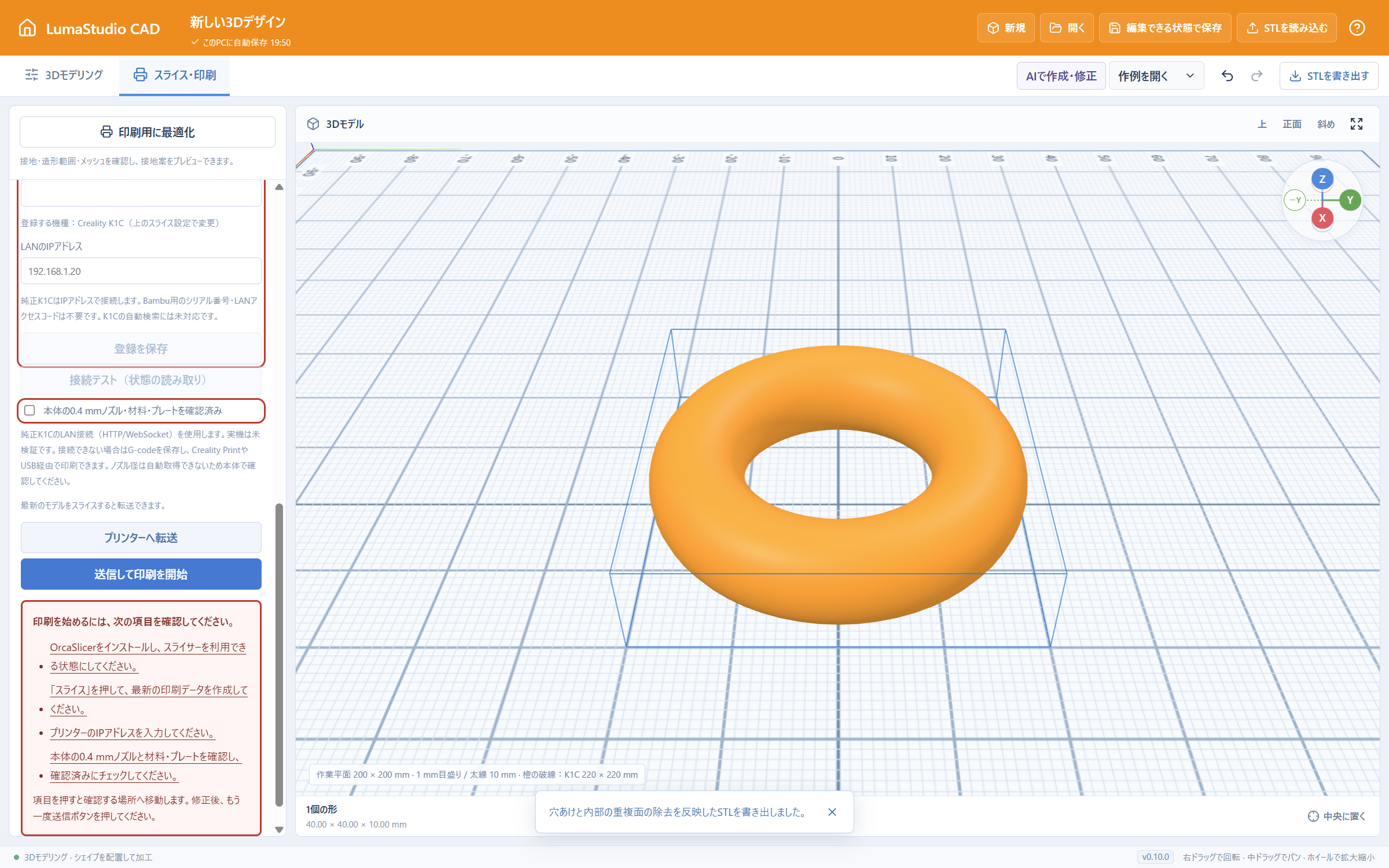Switch to the 3Dモデリング tab
This screenshot has width=1389, height=868.
(x=64, y=75)
